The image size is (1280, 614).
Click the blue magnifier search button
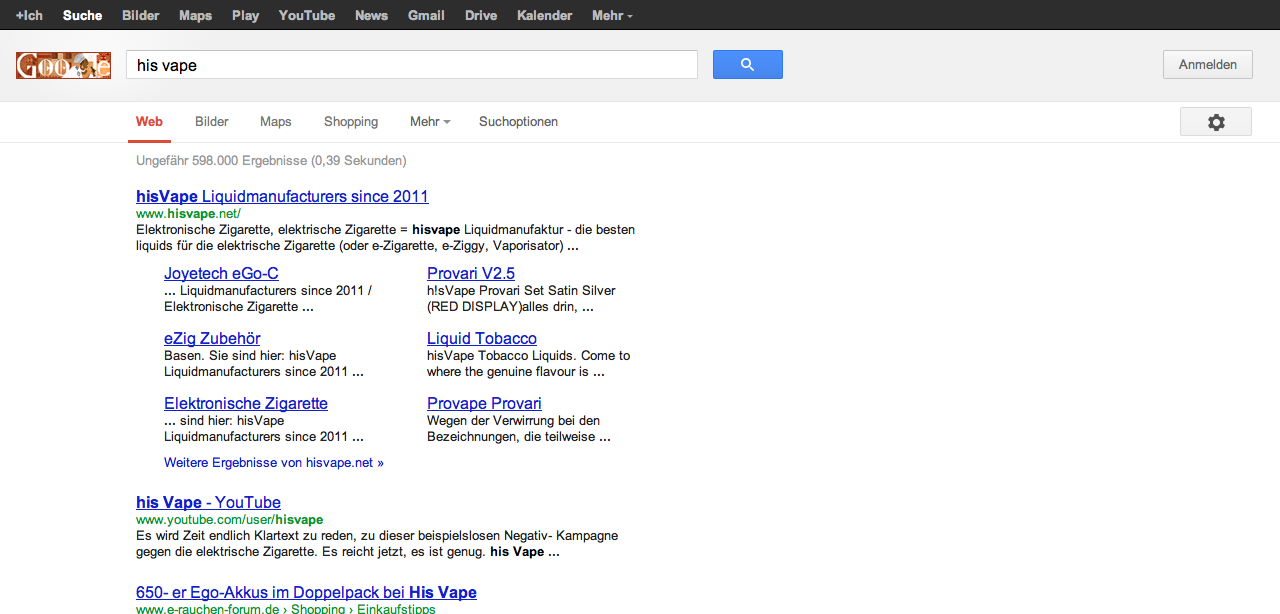point(747,65)
